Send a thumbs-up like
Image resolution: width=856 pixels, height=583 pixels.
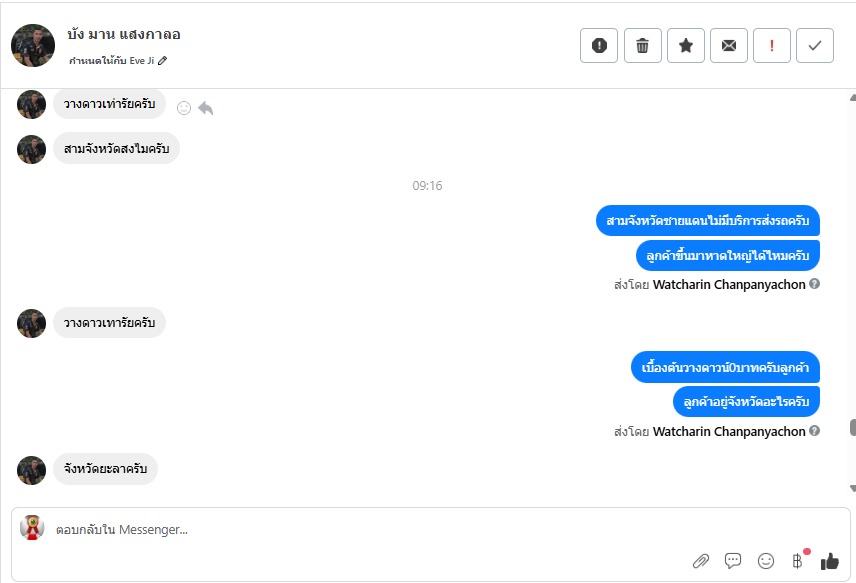[829, 561]
